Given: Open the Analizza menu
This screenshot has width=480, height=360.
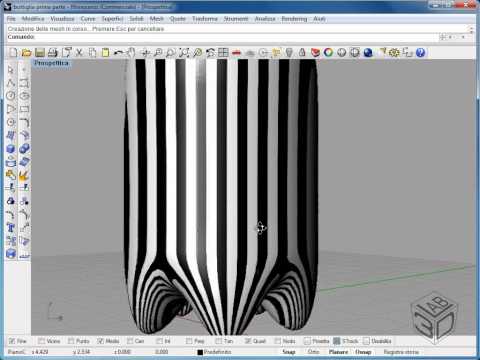Looking at the screenshot, I should pos(265,19).
